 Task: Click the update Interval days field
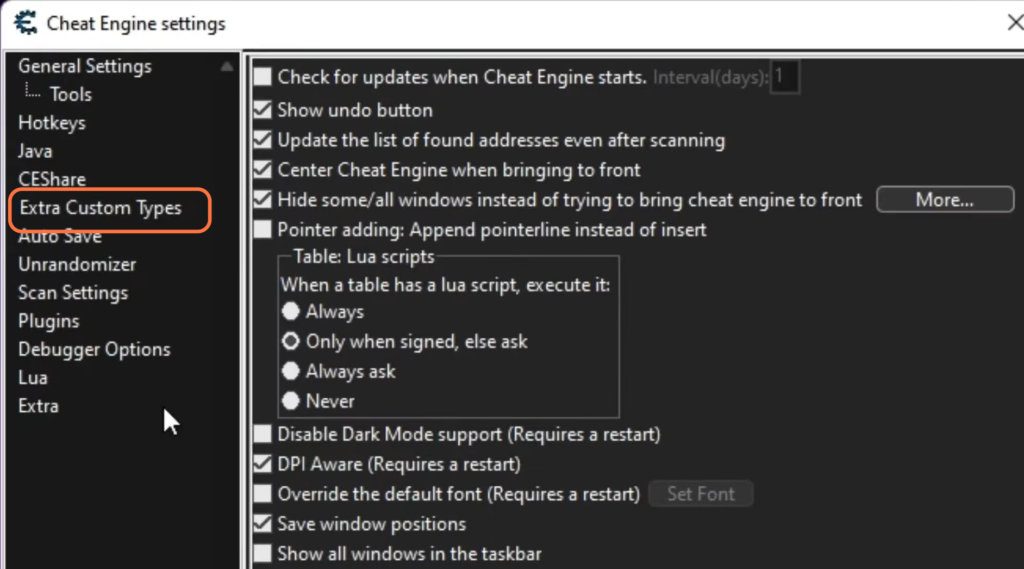click(x=784, y=77)
